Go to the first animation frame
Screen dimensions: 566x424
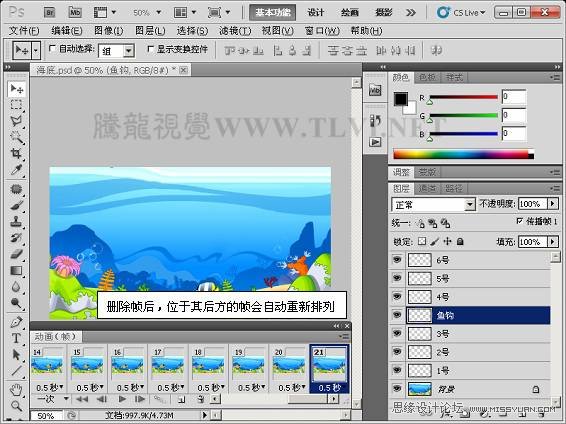(82, 399)
